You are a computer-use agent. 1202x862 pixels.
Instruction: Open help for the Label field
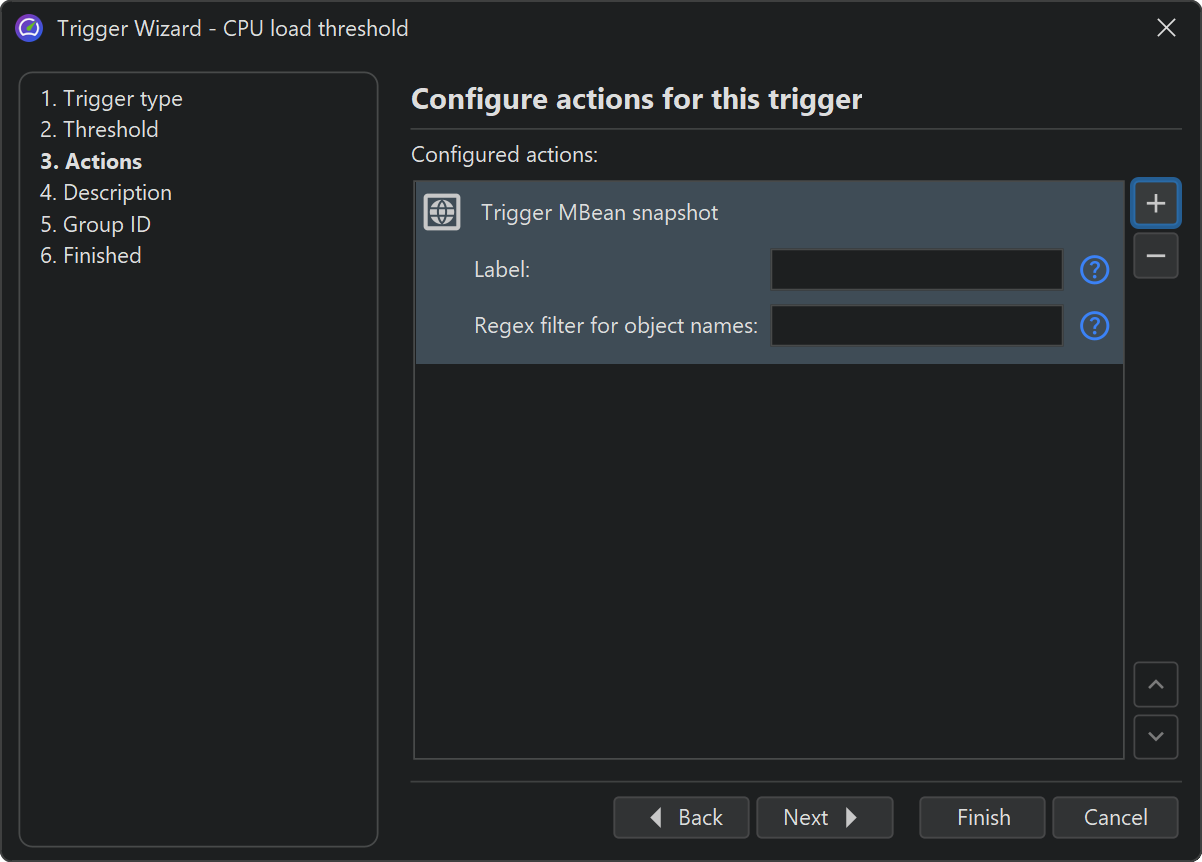pos(1095,270)
